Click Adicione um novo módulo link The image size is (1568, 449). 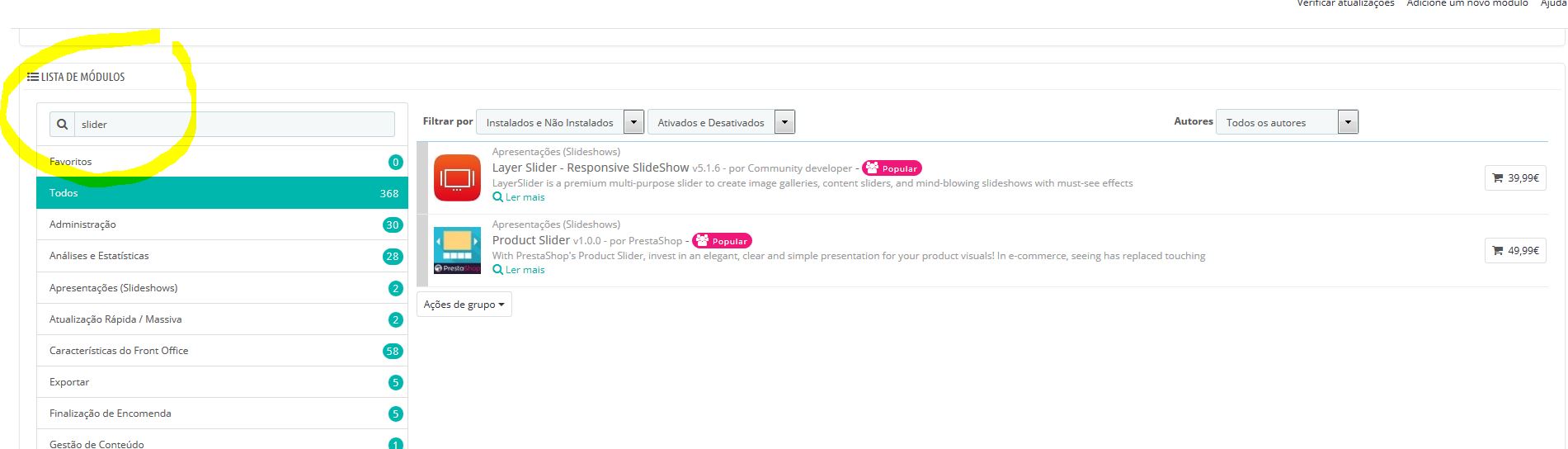tap(1467, 3)
